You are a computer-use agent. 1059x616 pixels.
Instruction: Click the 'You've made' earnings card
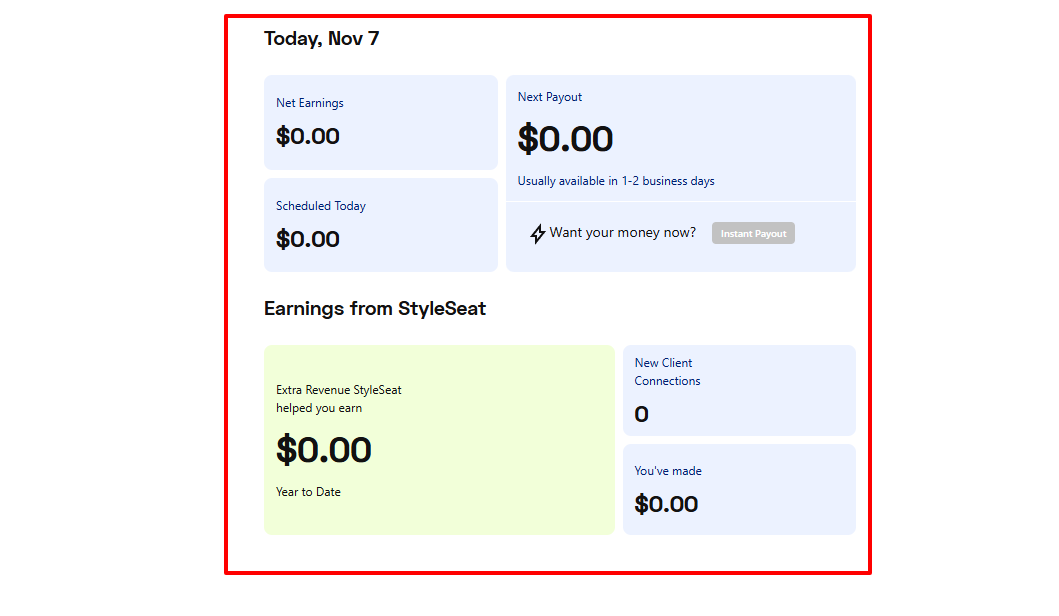pos(739,489)
